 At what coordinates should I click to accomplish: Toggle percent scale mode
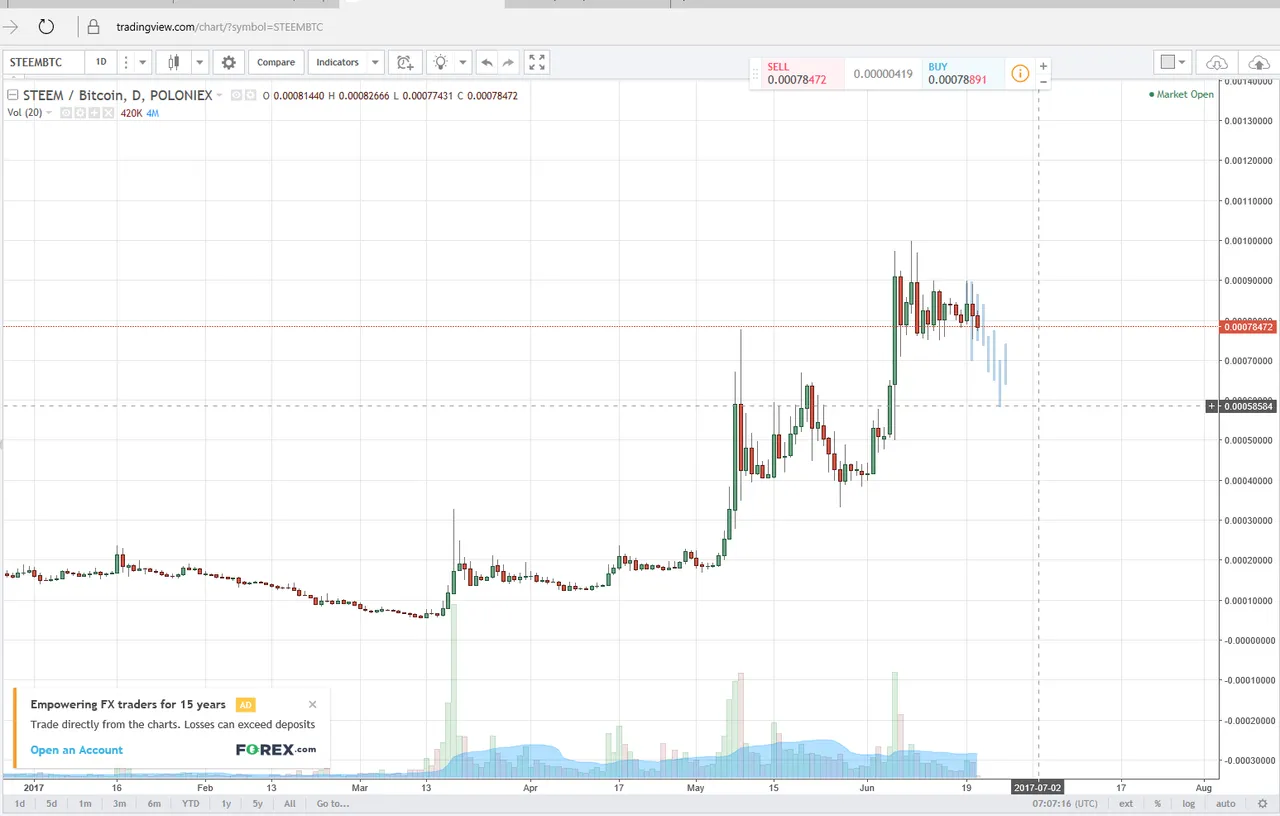(x=1157, y=803)
